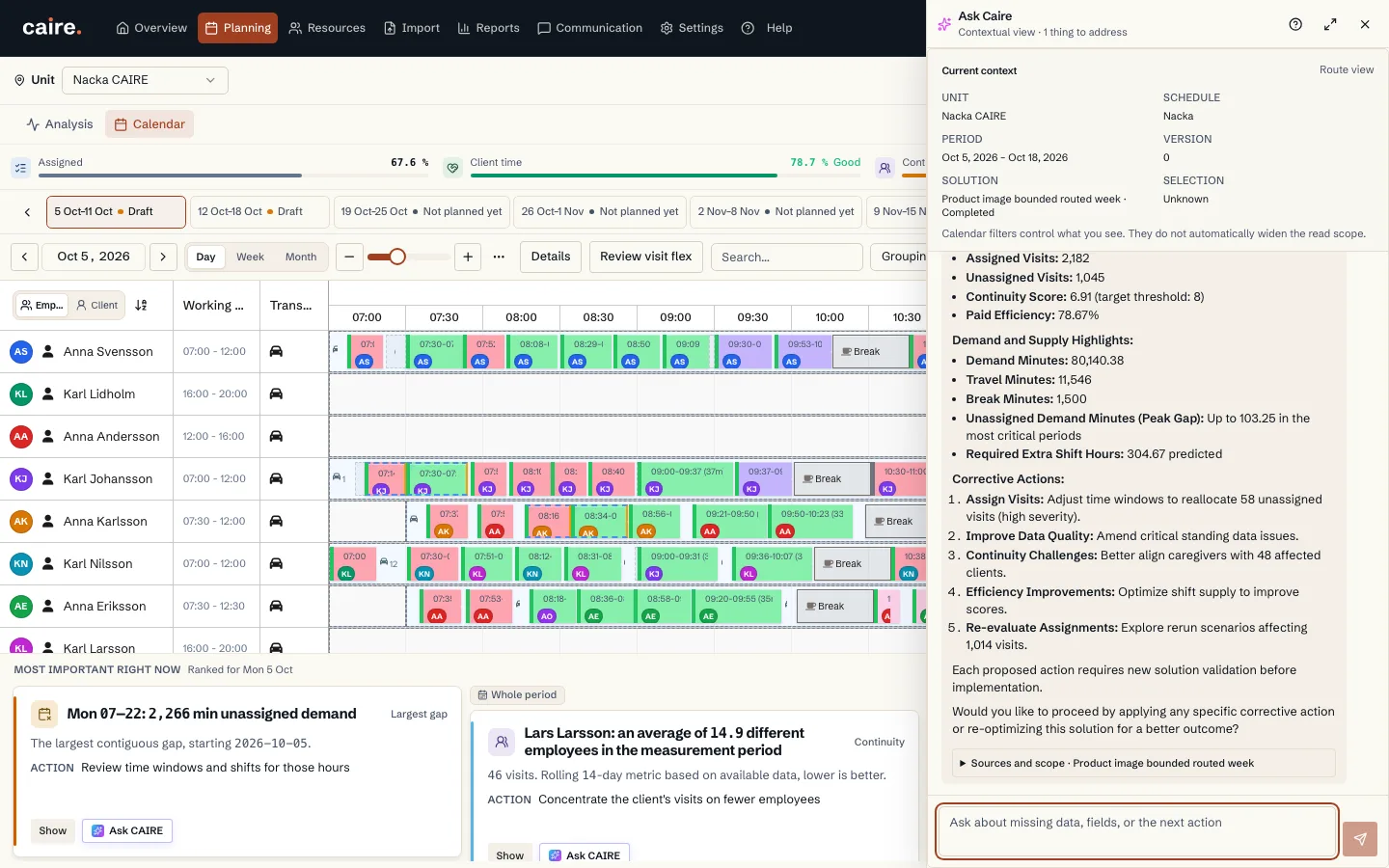Switch to the Analysis tab
The image size is (1389, 868).
tap(60, 124)
